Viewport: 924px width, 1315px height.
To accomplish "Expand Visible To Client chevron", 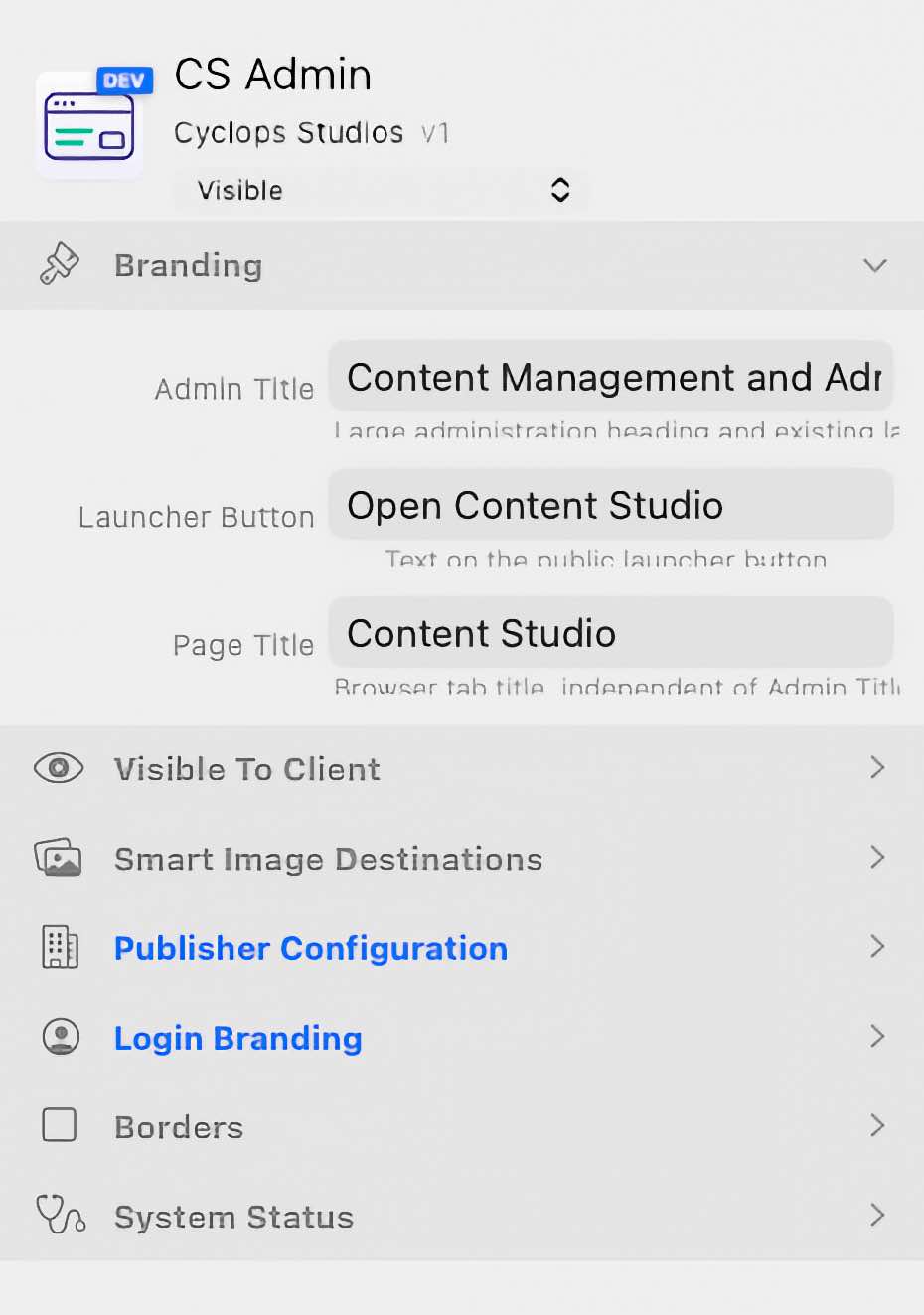I will tap(877, 767).
